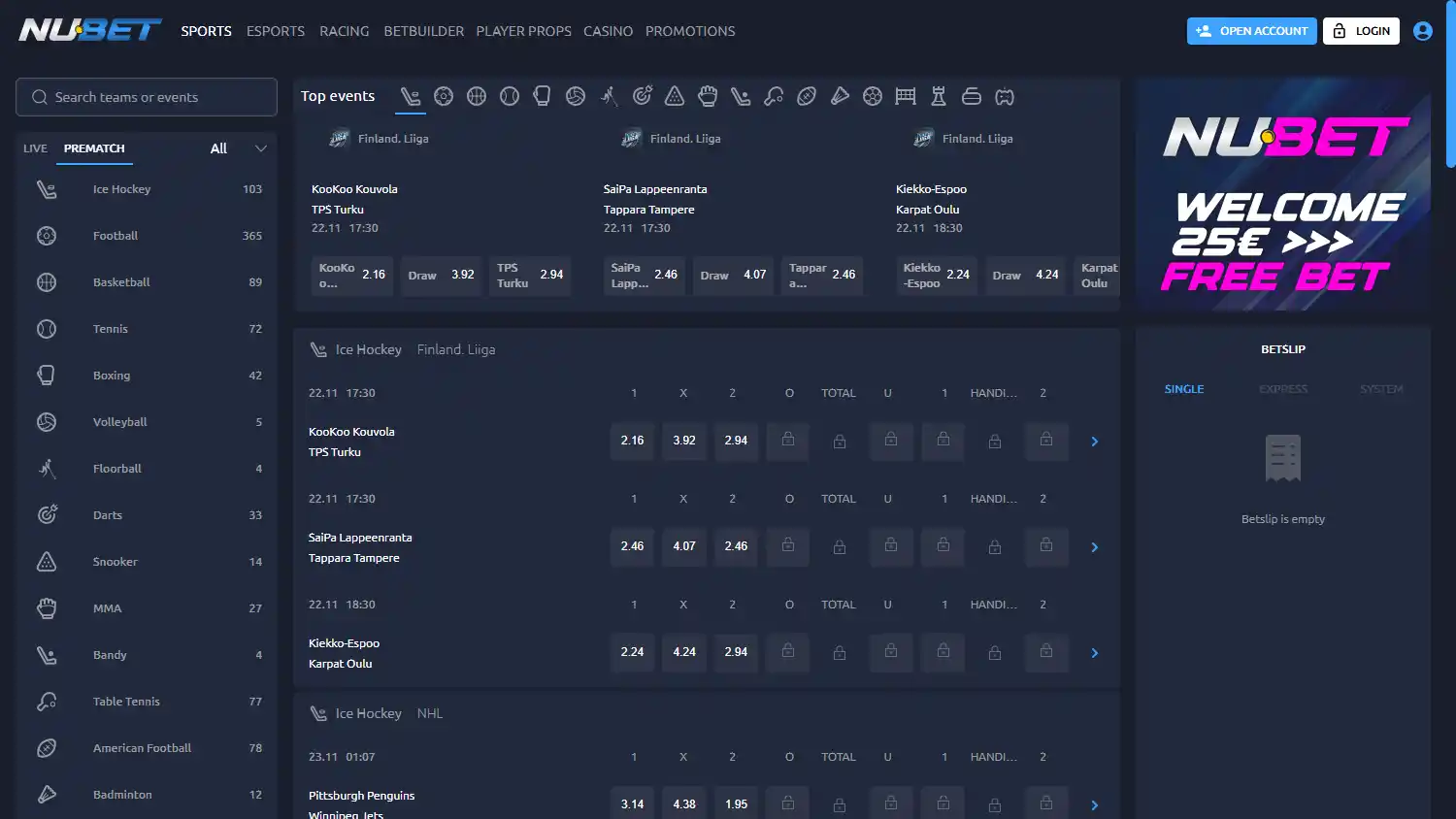
Task: Select the MMA glove icon in Top events
Action: [x=708, y=96]
